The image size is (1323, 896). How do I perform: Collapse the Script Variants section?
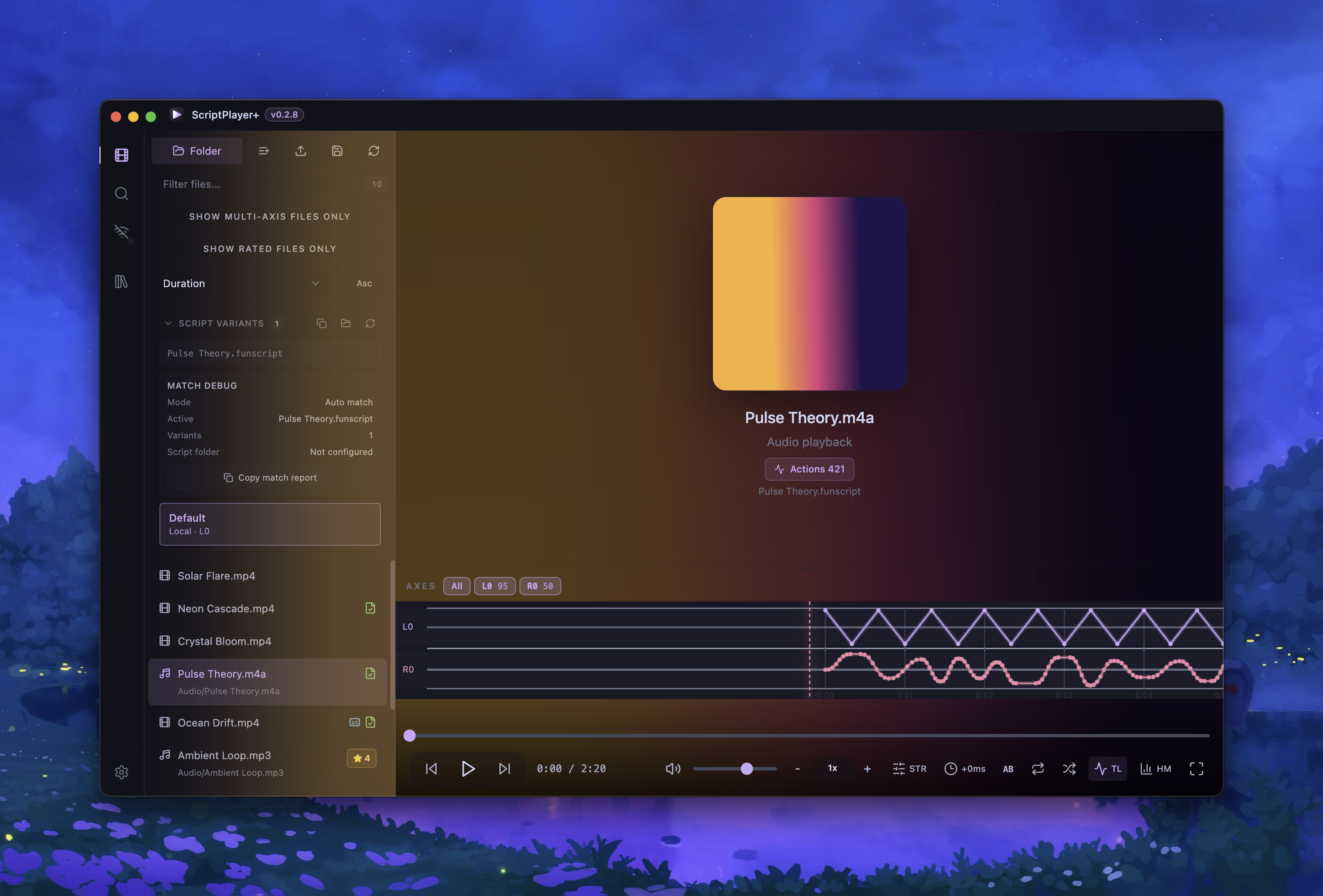[x=168, y=323]
